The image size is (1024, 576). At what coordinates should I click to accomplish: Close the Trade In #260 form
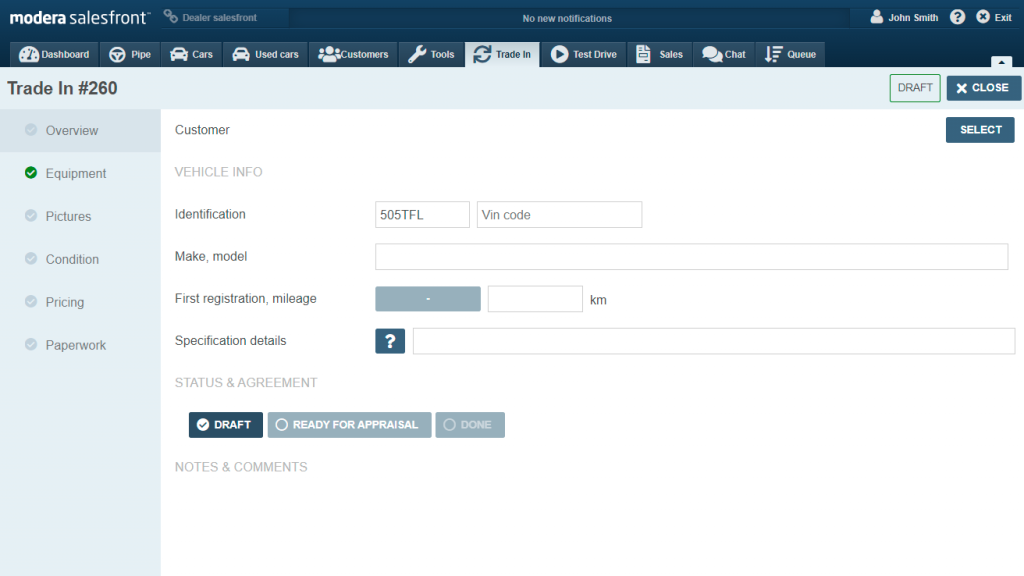click(x=983, y=88)
